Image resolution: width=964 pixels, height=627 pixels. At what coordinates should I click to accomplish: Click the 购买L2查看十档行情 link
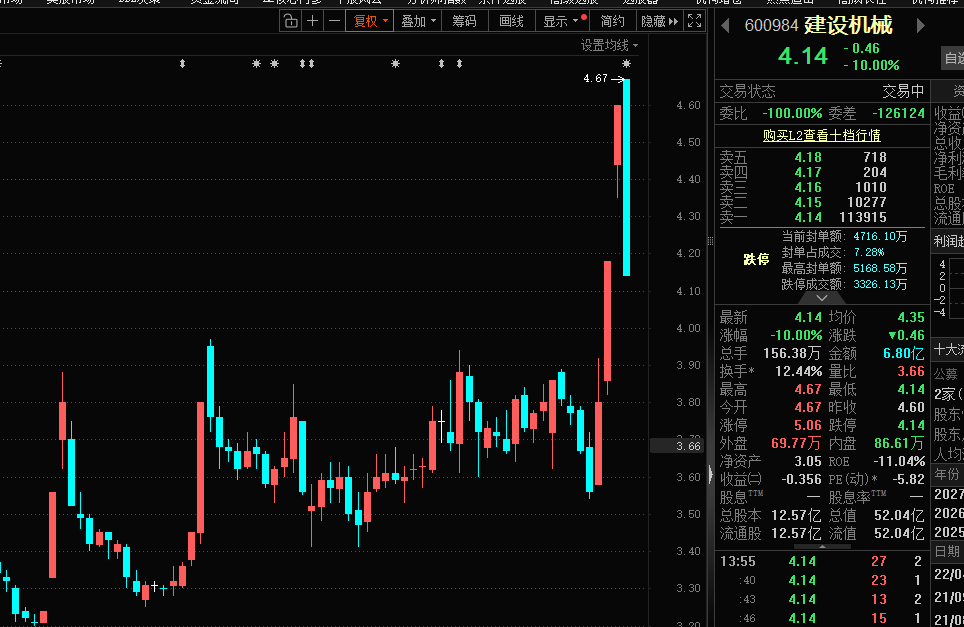pyautogui.click(x=821, y=135)
